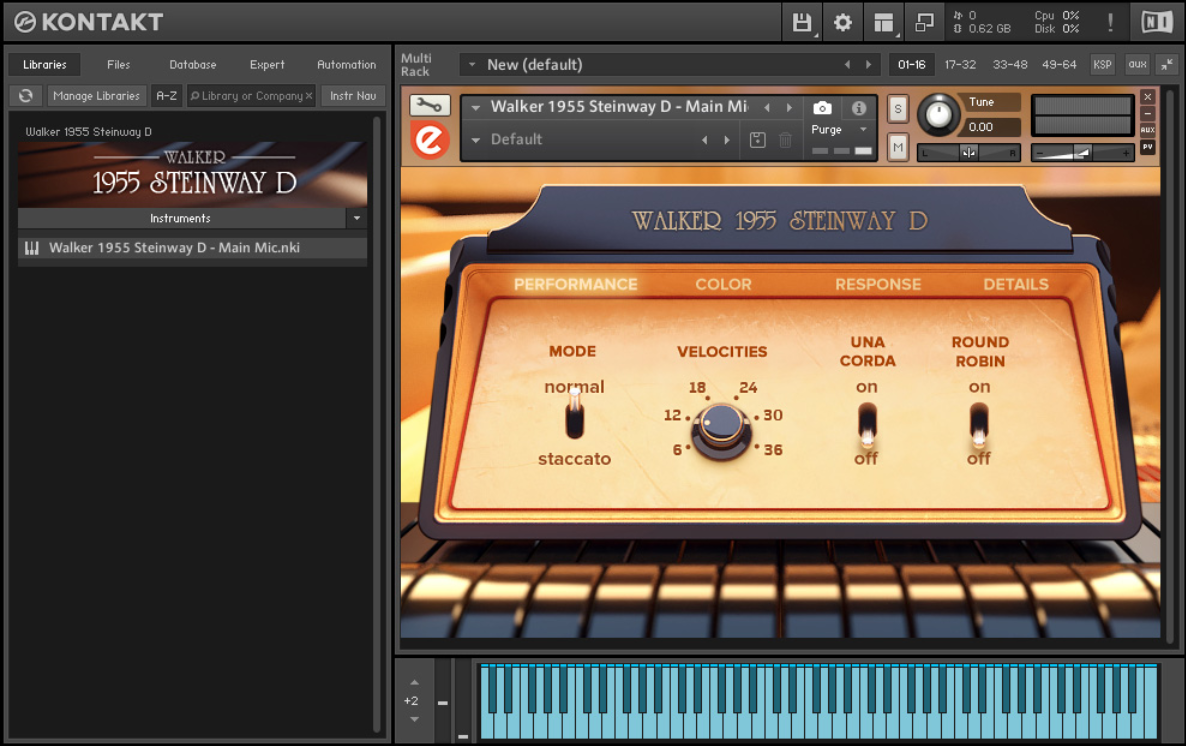Click the orange e instrument logo
This screenshot has height=746, width=1186.
pyautogui.click(x=430, y=140)
